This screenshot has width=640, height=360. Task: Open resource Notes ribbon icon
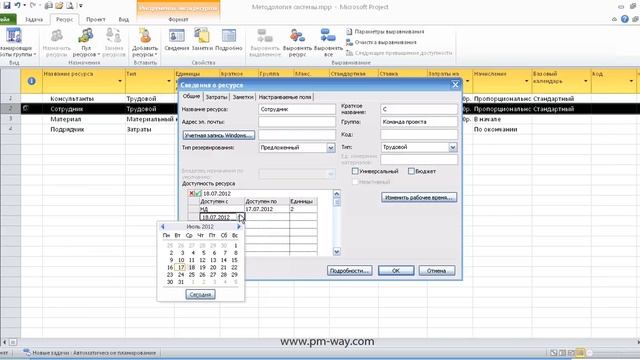202,36
